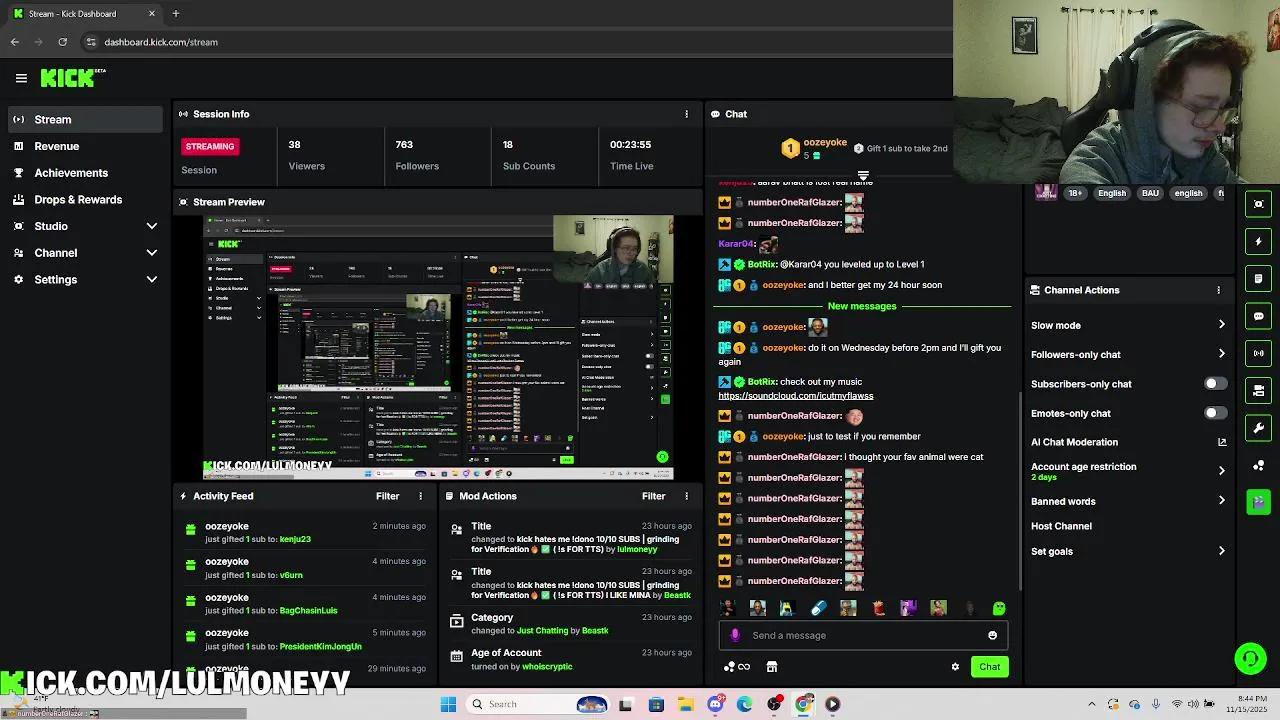Screen dimensions: 1280x720
Task: Go to Achievements in sidebar
Action: click(83, 173)
